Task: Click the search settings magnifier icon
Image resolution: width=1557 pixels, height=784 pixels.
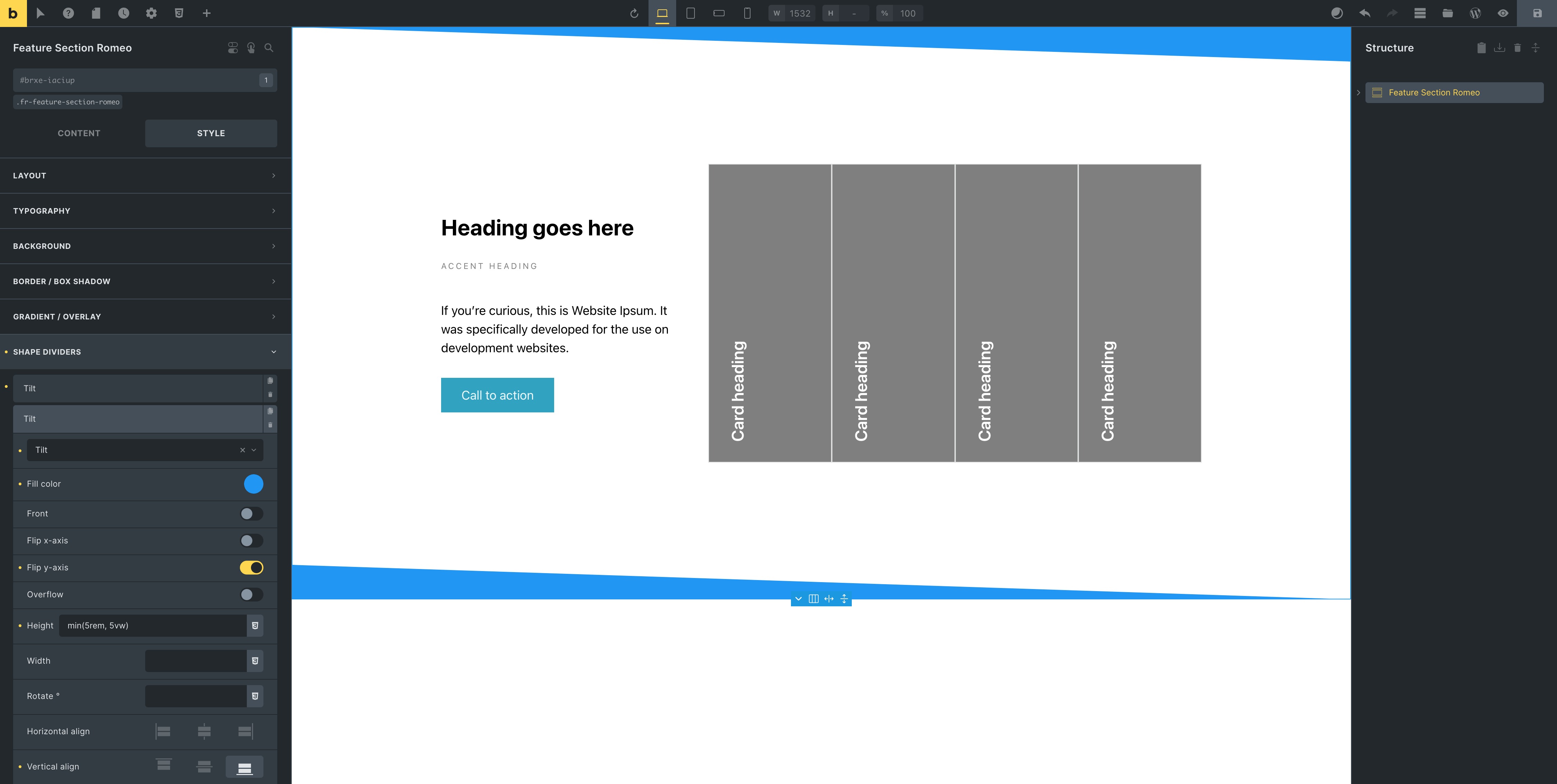Action: [269, 48]
